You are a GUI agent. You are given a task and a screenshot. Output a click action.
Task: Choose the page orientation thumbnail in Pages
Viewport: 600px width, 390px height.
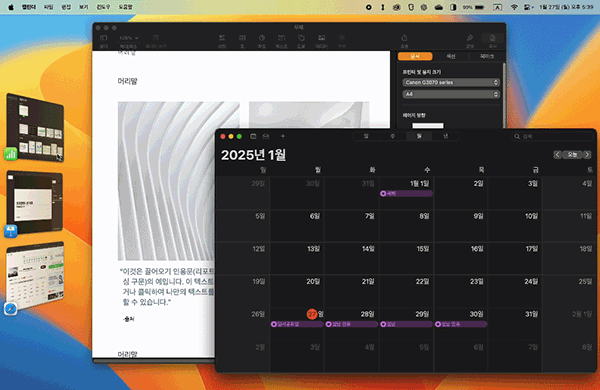pos(428,126)
